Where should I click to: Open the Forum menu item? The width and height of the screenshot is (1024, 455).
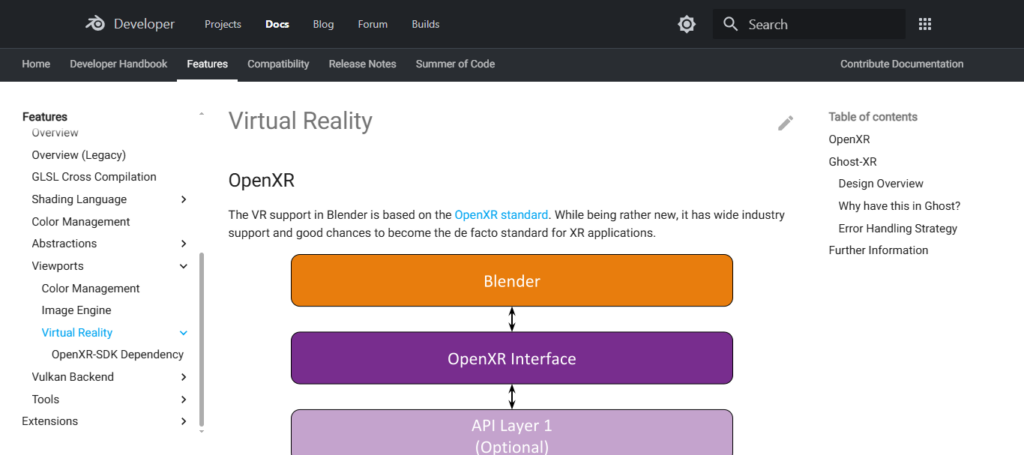tap(373, 24)
